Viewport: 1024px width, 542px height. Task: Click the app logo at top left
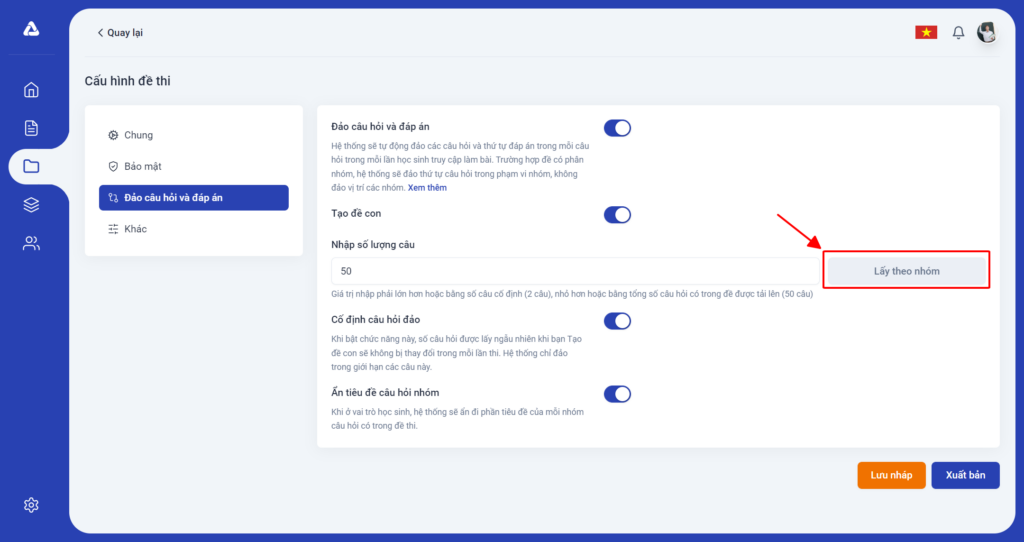tap(31, 29)
